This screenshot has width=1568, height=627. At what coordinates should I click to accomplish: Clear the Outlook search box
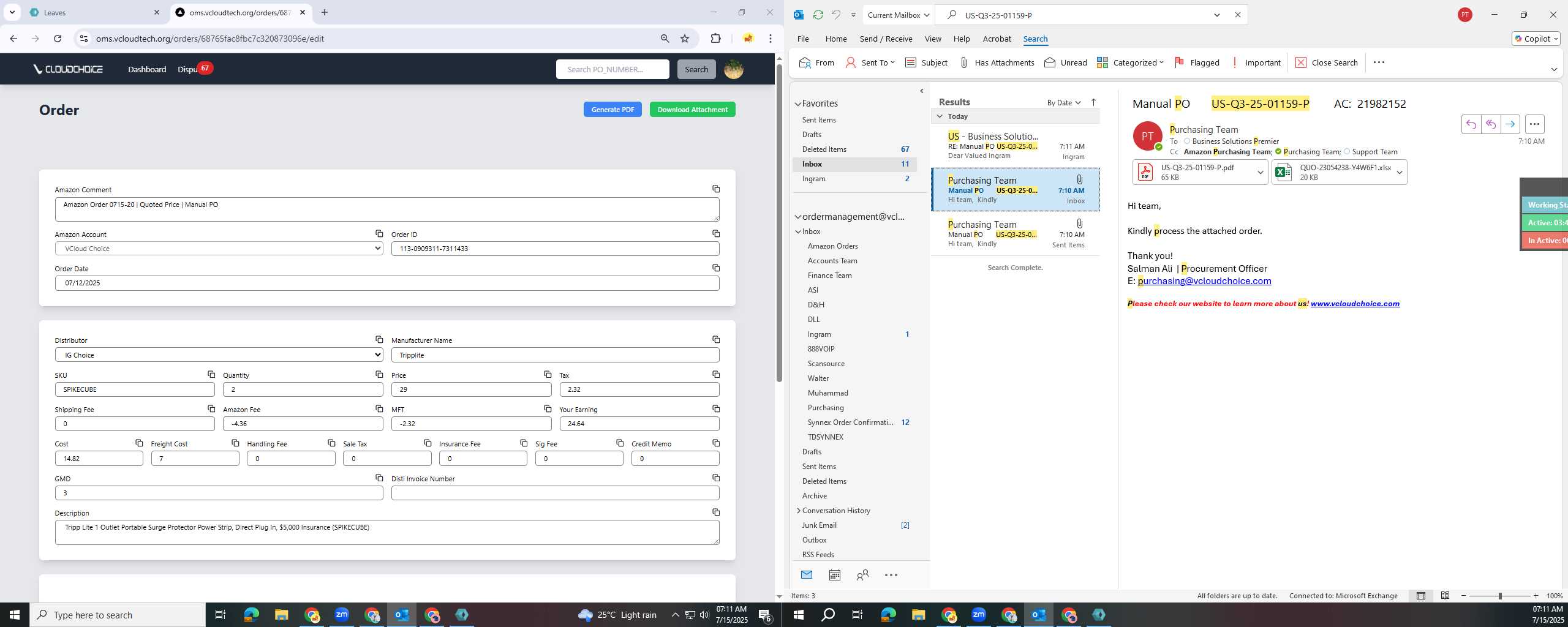click(x=1237, y=15)
